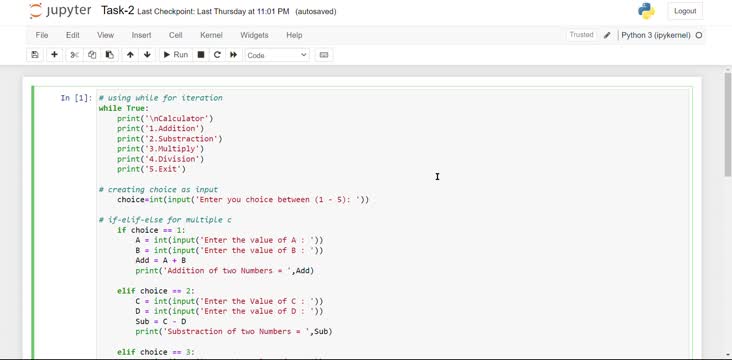
Task: Click the kernel idle circle indicator
Action: click(x=699, y=35)
